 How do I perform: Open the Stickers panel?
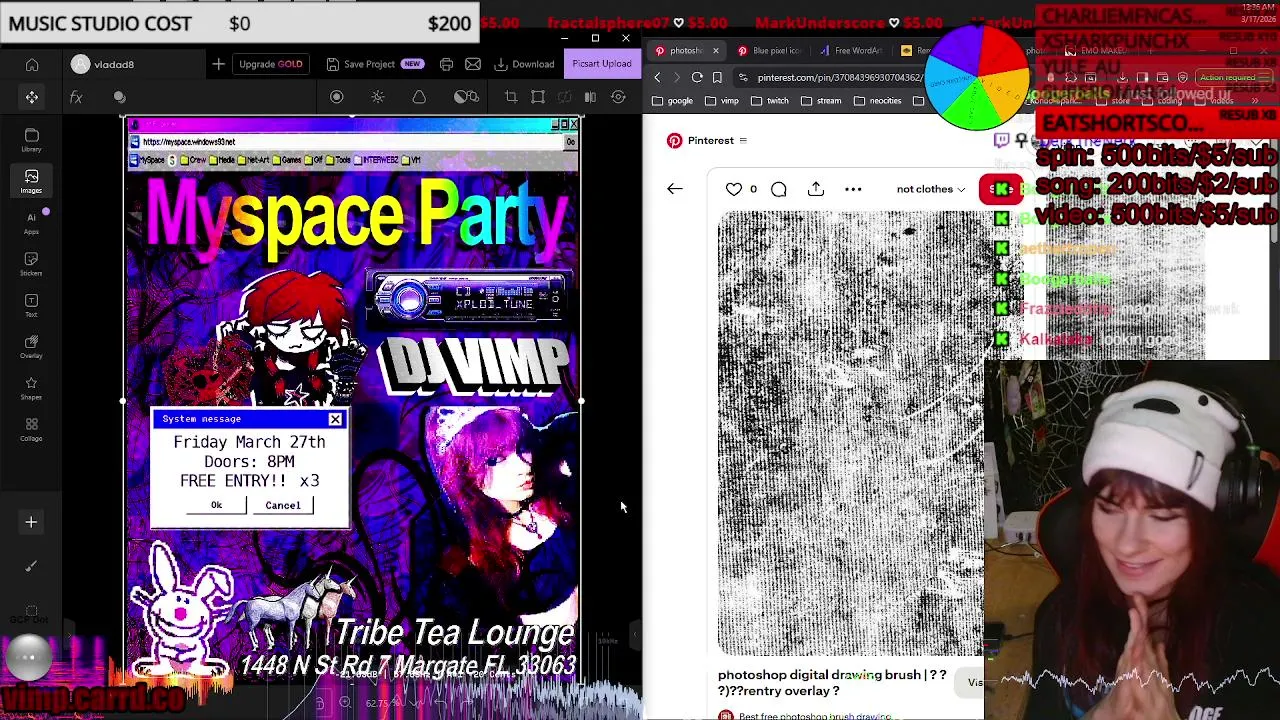[x=32, y=263]
